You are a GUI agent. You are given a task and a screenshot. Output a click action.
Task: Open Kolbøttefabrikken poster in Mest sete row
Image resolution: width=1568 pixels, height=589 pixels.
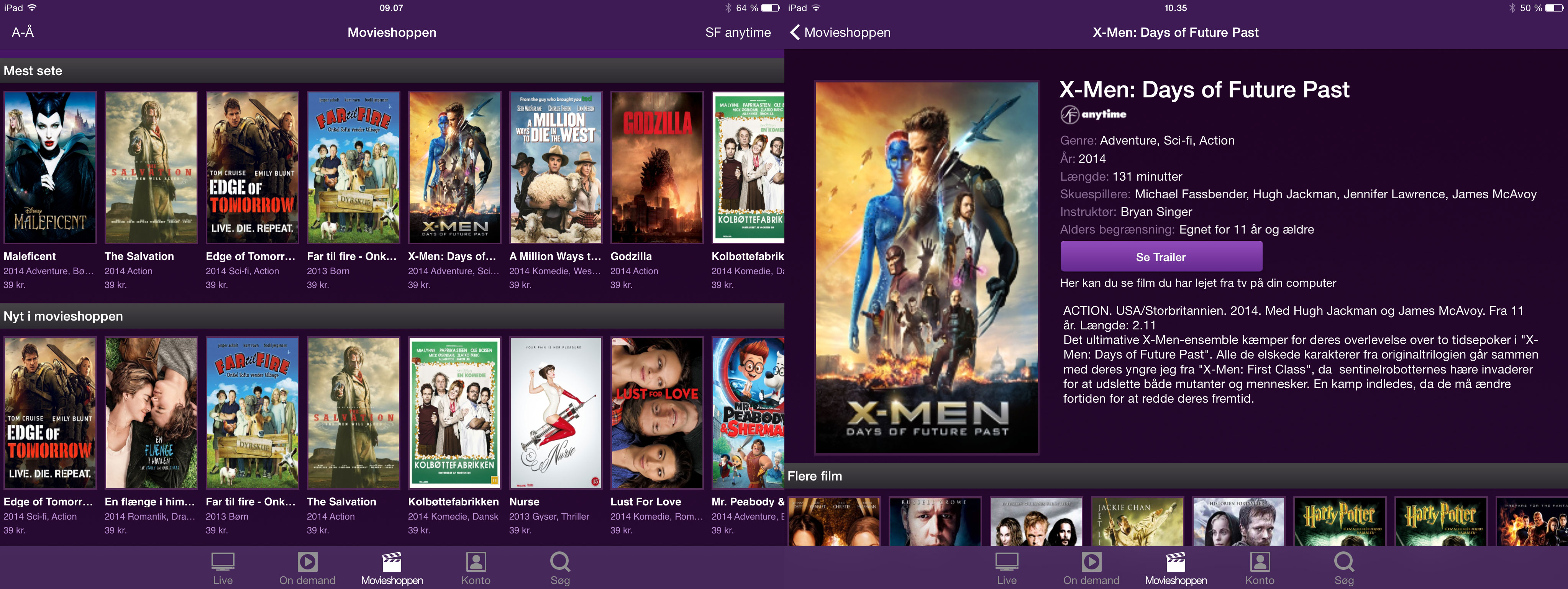tap(748, 168)
